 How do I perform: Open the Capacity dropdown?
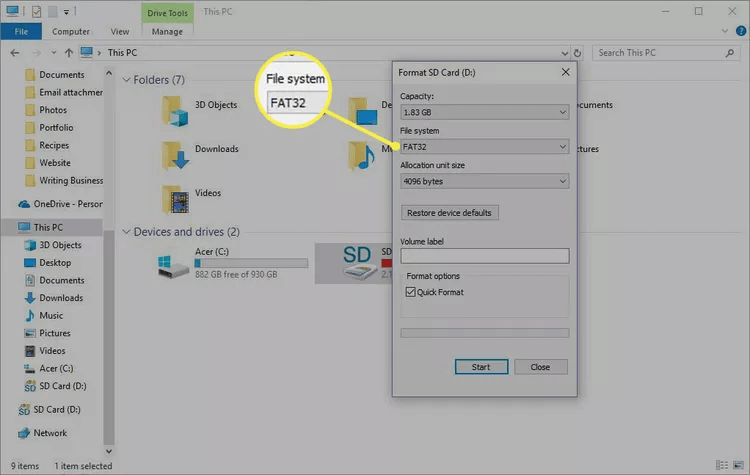[x=484, y=112]
